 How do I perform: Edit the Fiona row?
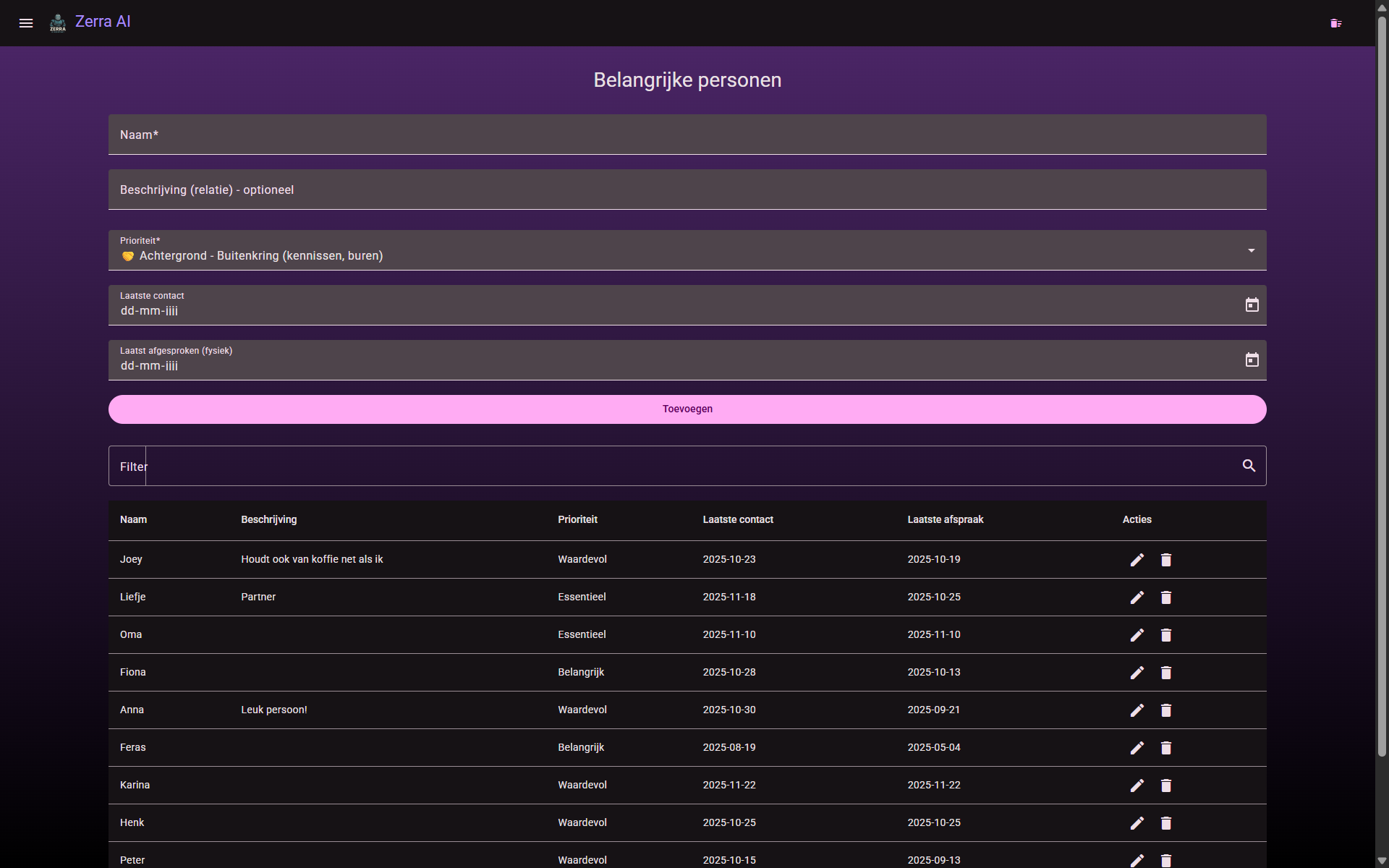coord(1137,673)
